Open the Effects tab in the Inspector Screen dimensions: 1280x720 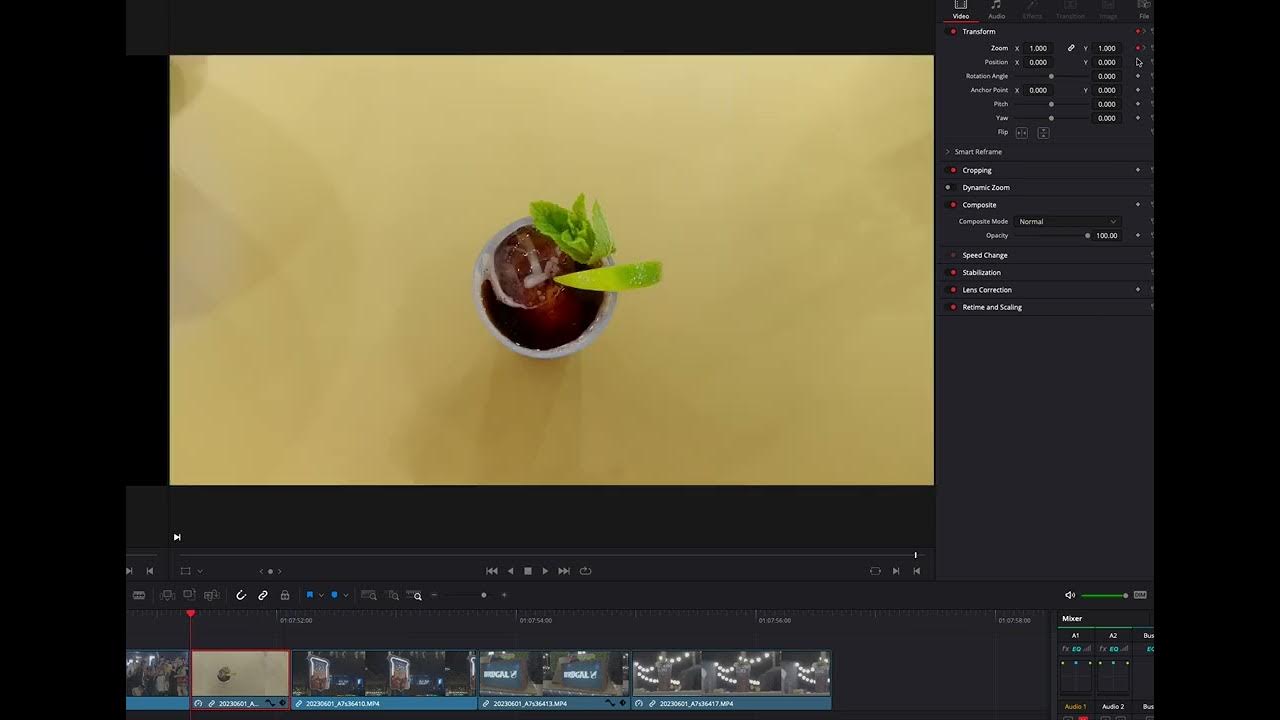tap(1032, 10)
